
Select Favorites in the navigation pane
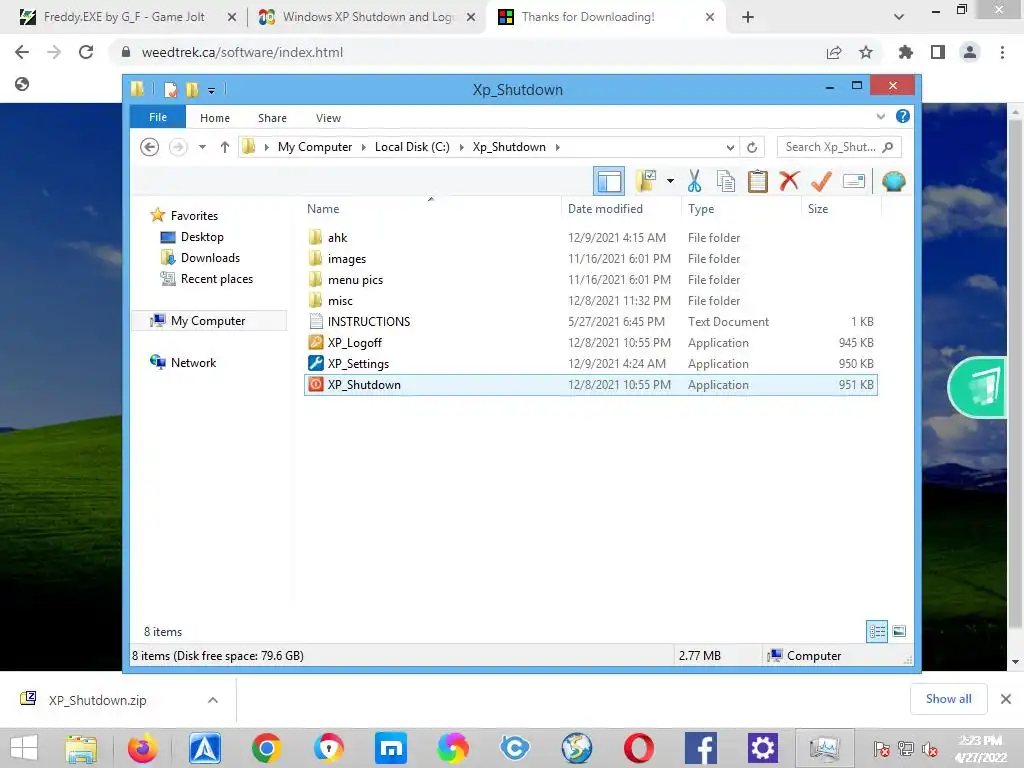[194, 216]
